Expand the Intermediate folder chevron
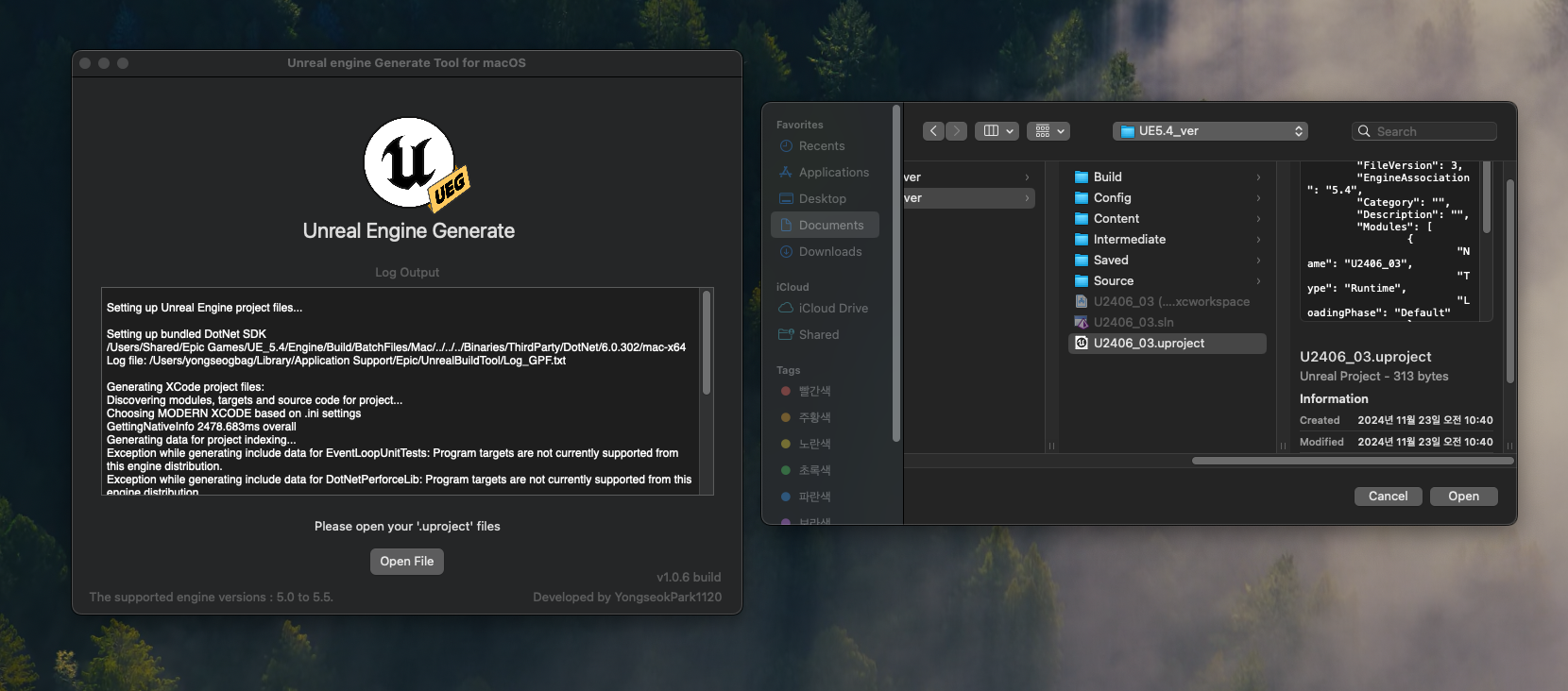This screenshot has height=691, width=1568. (x=1258, y=240)
